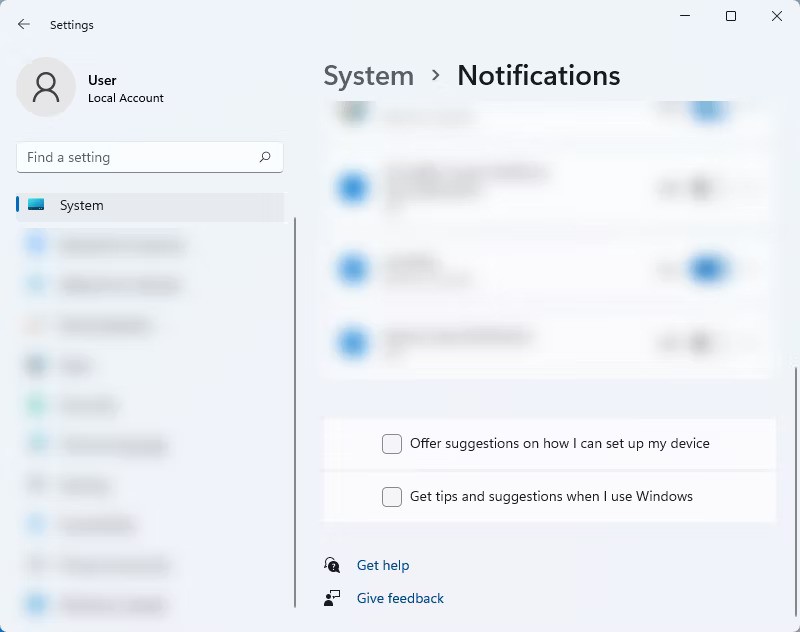Screen dimensions: 800x632
Task: Click the breadcrumb chevron separator
Action: (435, 75)
